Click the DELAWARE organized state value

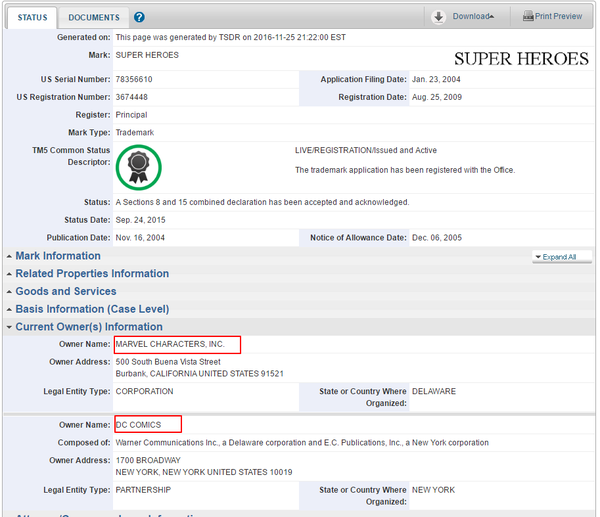tap(434, 391)
